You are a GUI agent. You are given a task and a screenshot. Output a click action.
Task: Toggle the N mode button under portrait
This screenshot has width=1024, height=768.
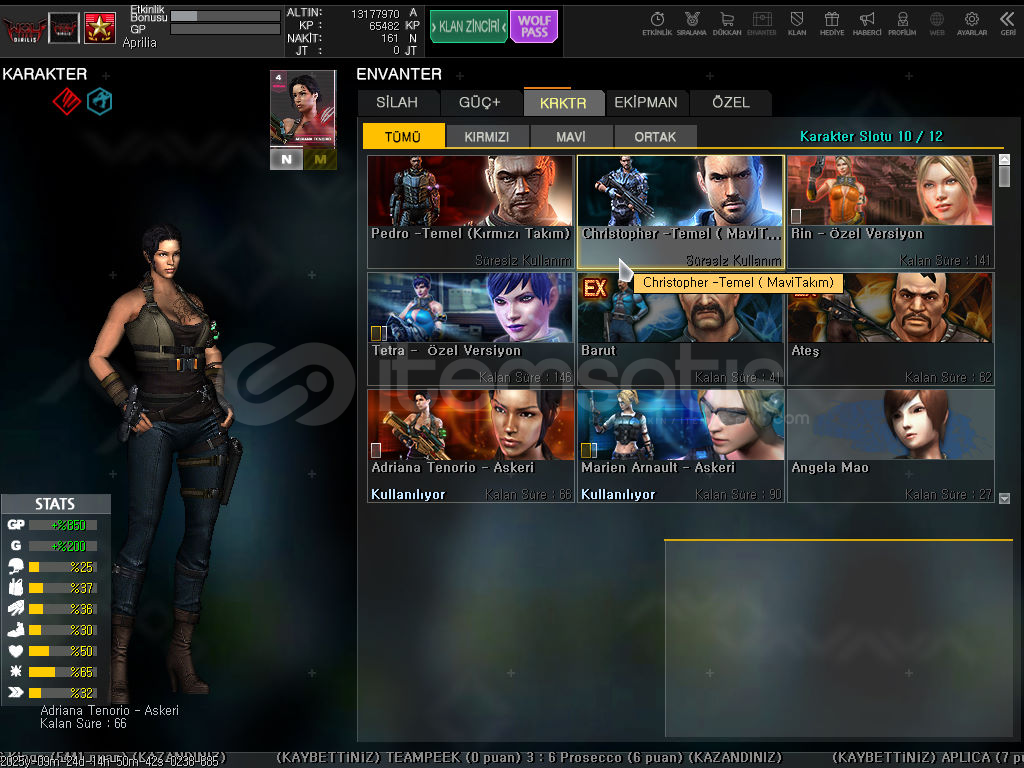286,159
